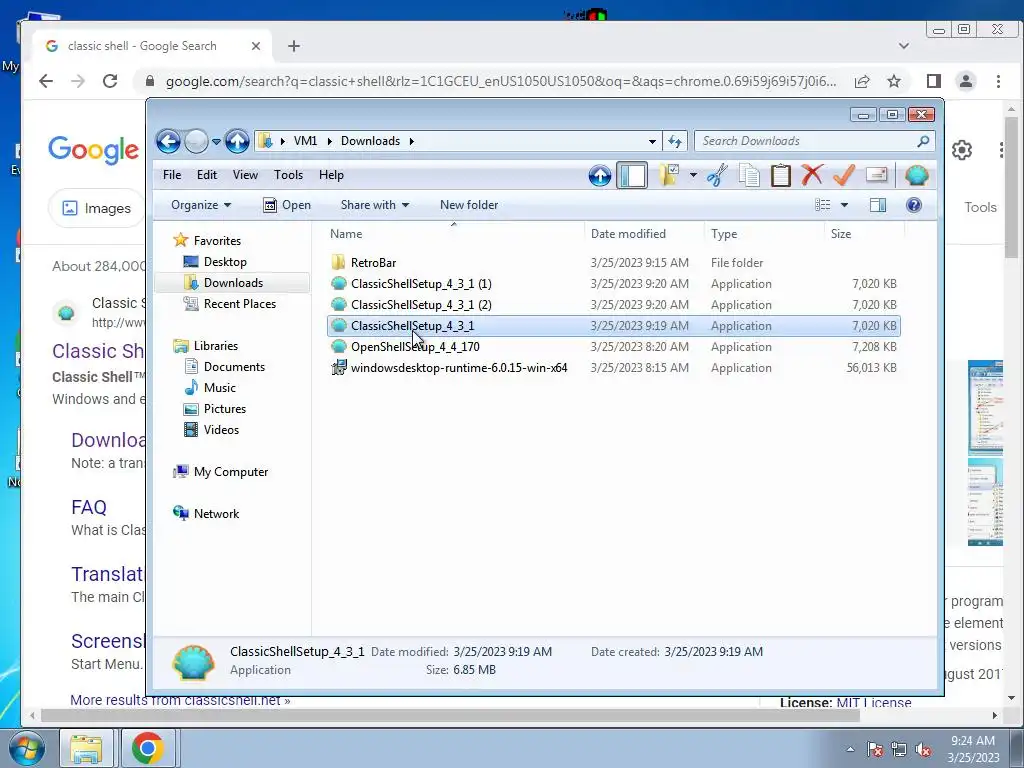Open the Windows Start button

coord(26,748)
